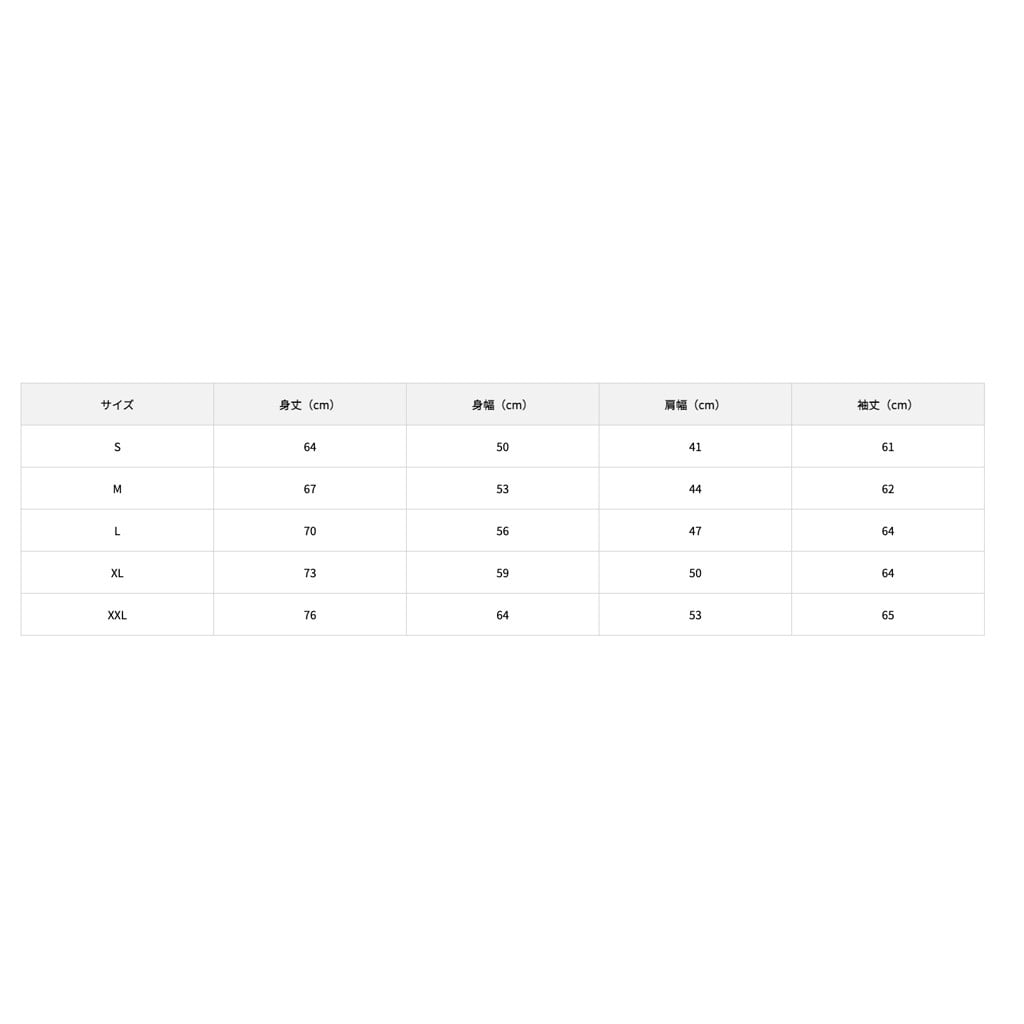The image size is (1024, 1024).
Task: Click the M size row label
Action: (117, 489)
